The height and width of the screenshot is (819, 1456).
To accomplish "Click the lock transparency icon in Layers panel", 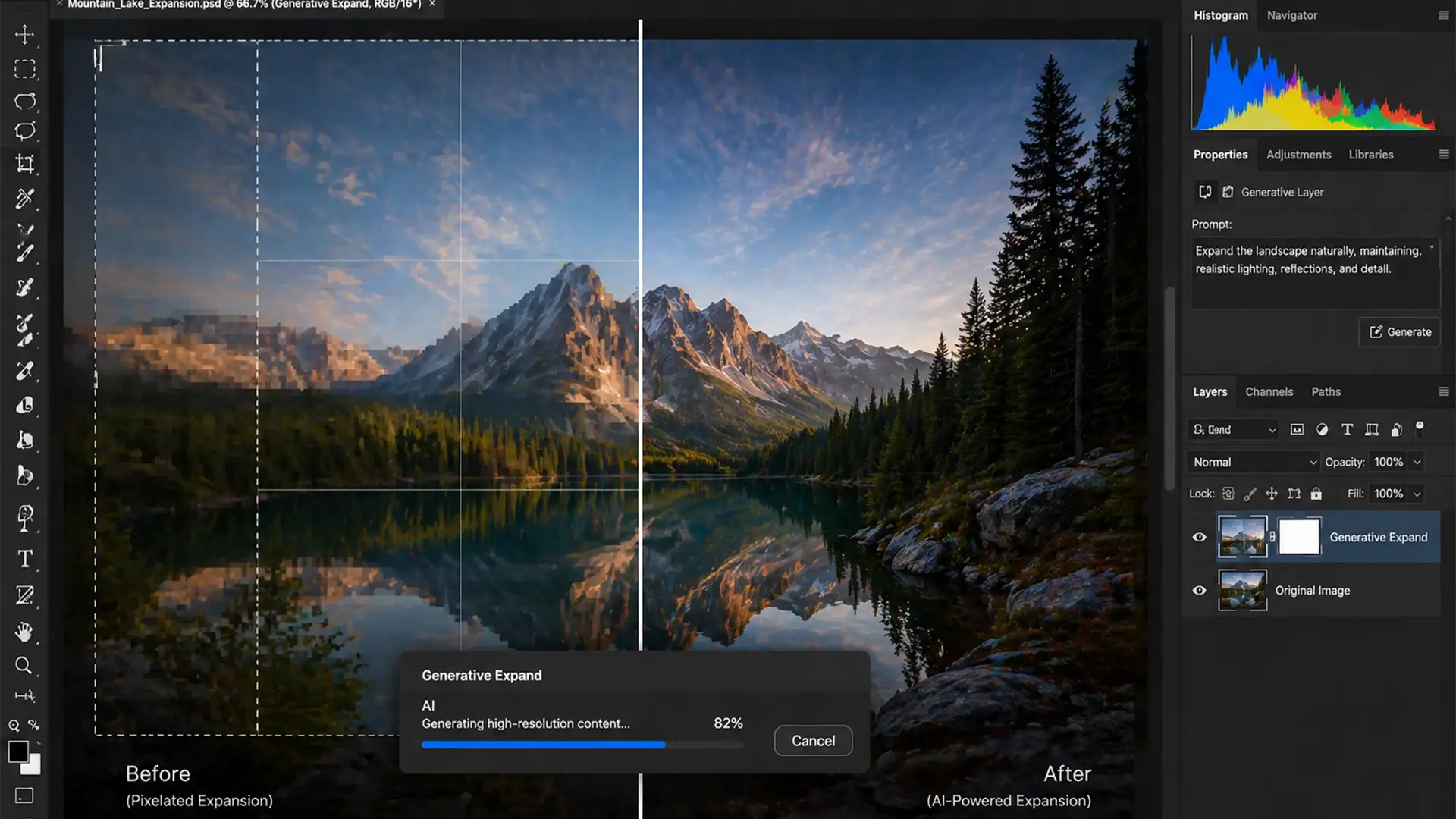I will coord(1228,494).
